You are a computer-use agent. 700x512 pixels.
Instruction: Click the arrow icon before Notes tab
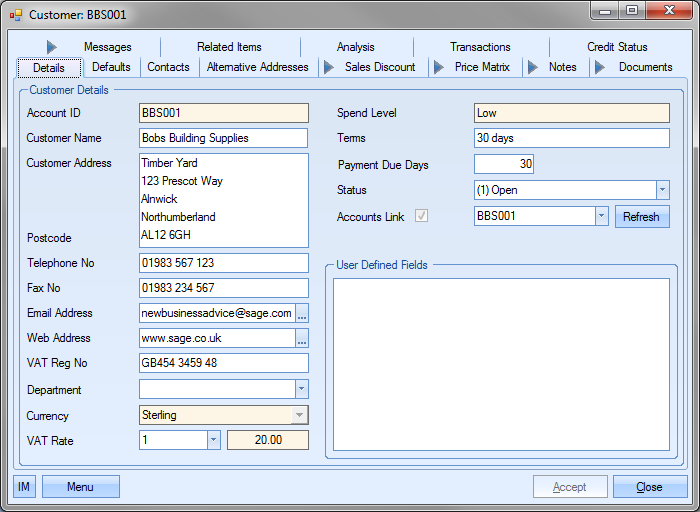pyautogui.click(x=532, y=67)
